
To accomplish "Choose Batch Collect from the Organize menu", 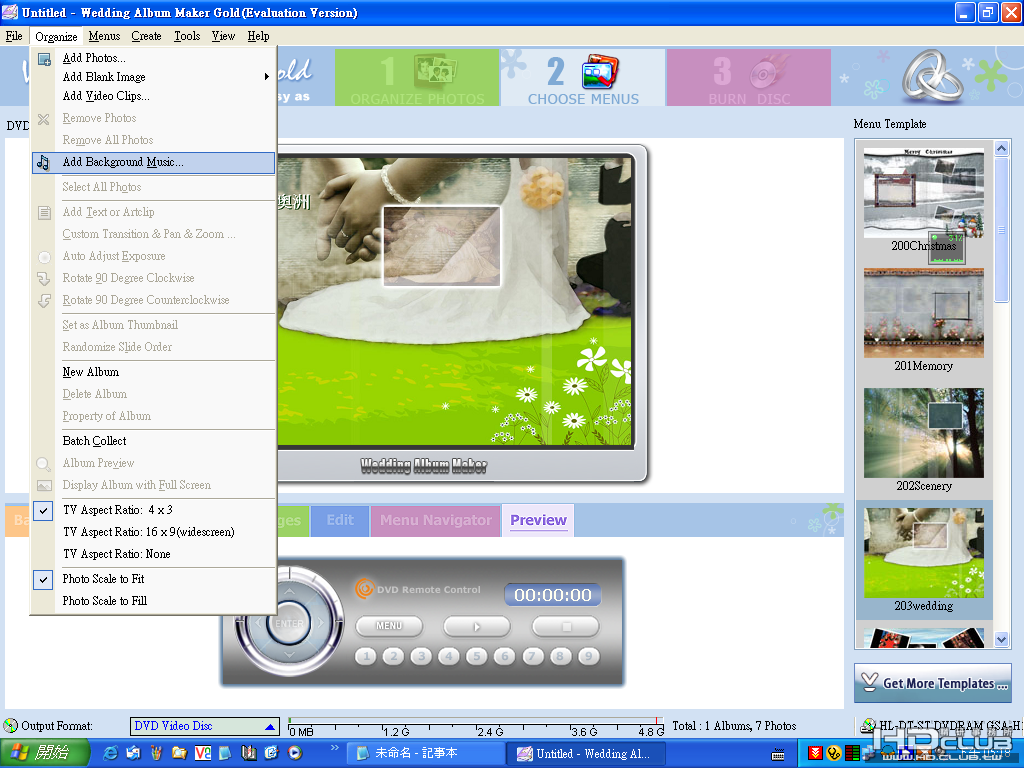I will 94,441.
